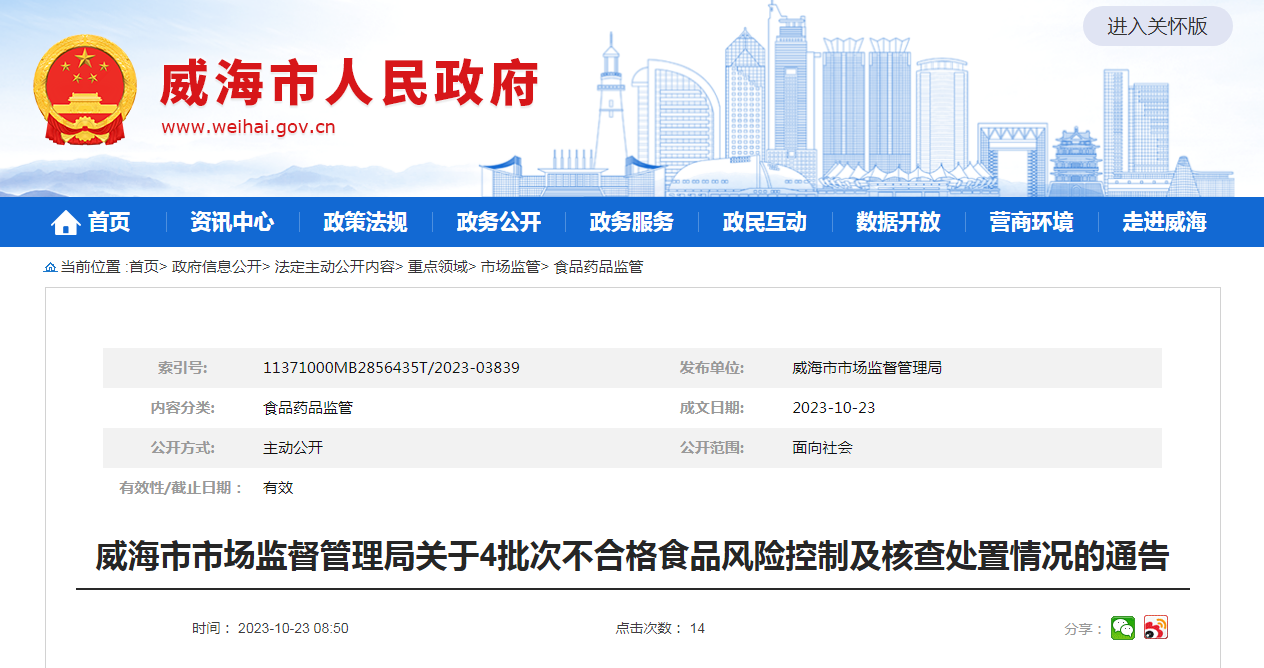Open 政务服务 navigation menu
The height and width of the screenshot is (668, 1264).
tap(631, 222)
